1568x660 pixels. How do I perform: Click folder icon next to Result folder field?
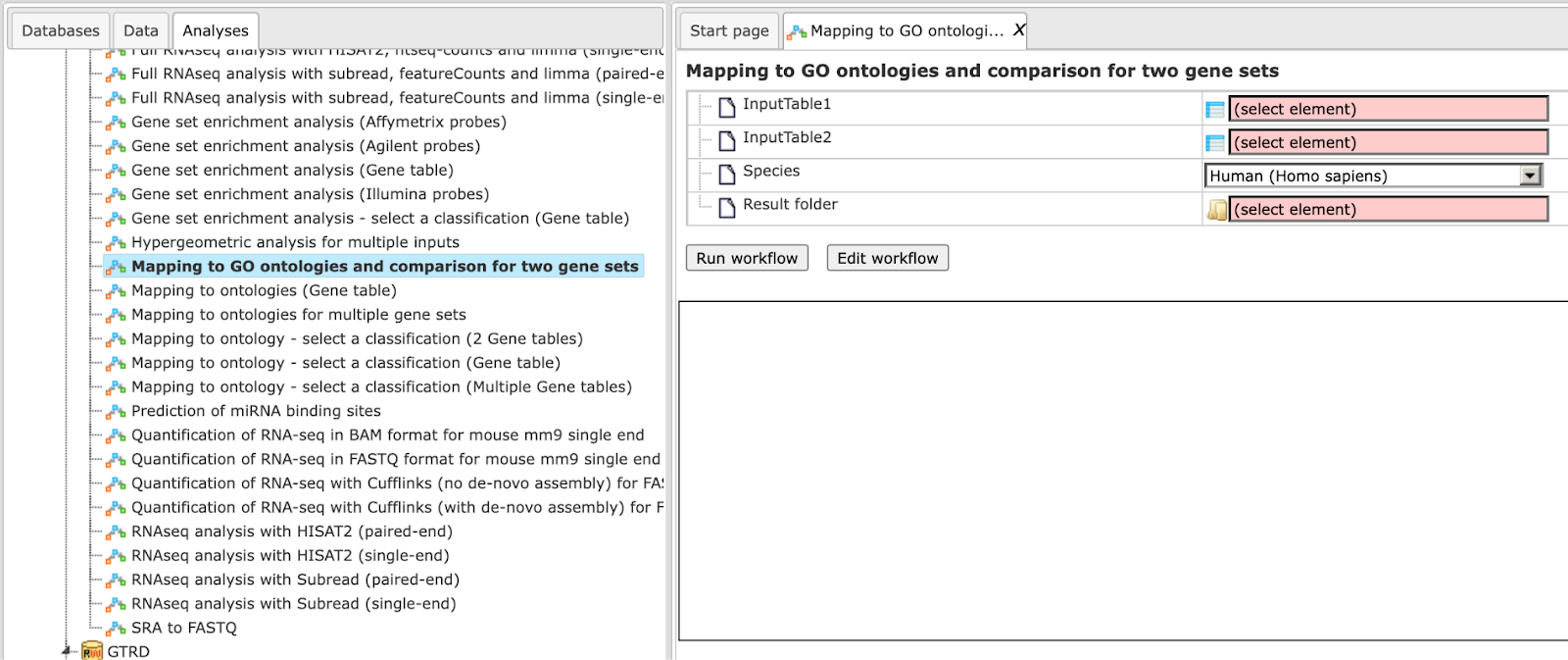(x=1216, y=210)
